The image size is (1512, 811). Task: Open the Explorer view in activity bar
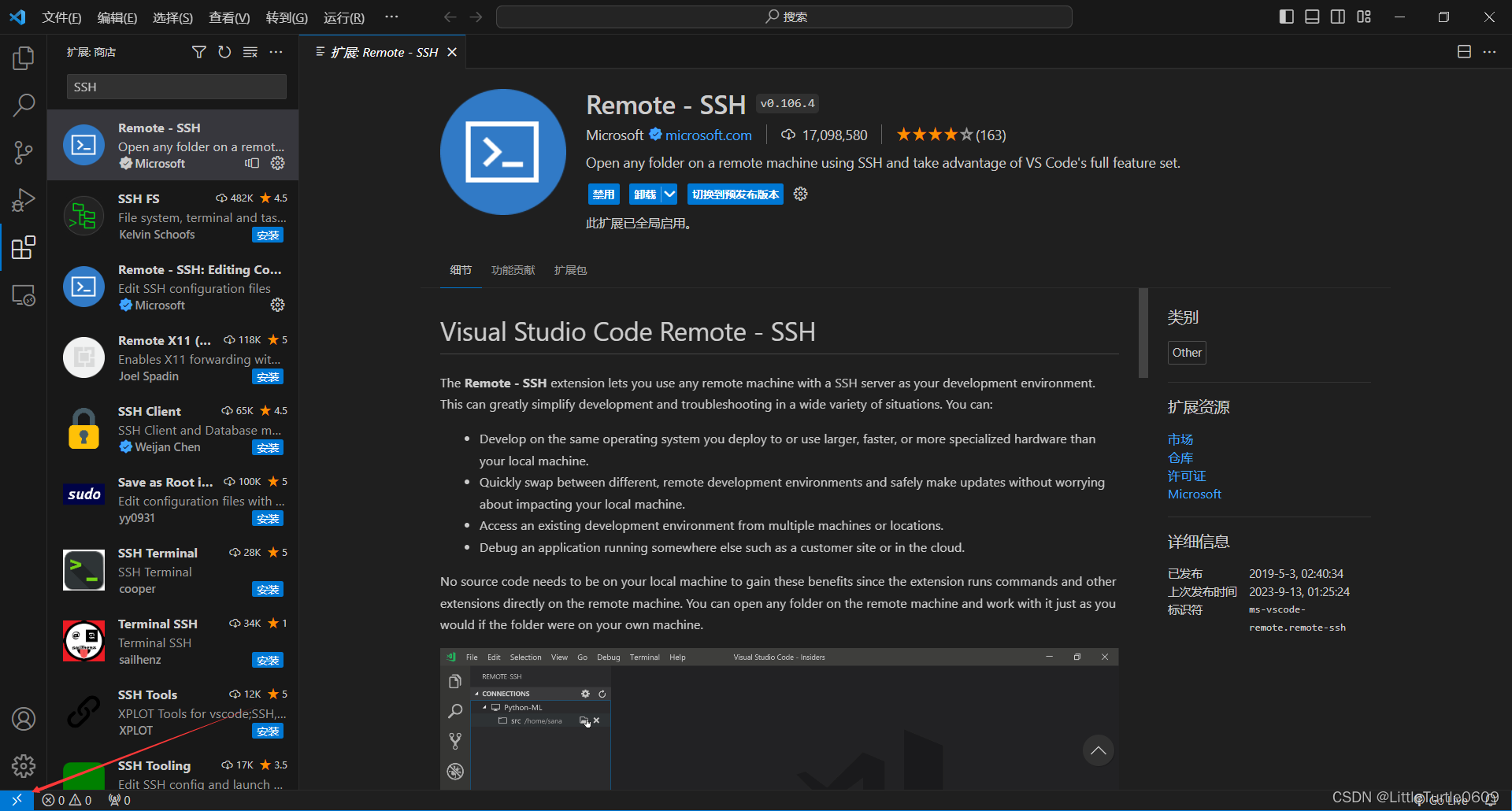point(24,58)
